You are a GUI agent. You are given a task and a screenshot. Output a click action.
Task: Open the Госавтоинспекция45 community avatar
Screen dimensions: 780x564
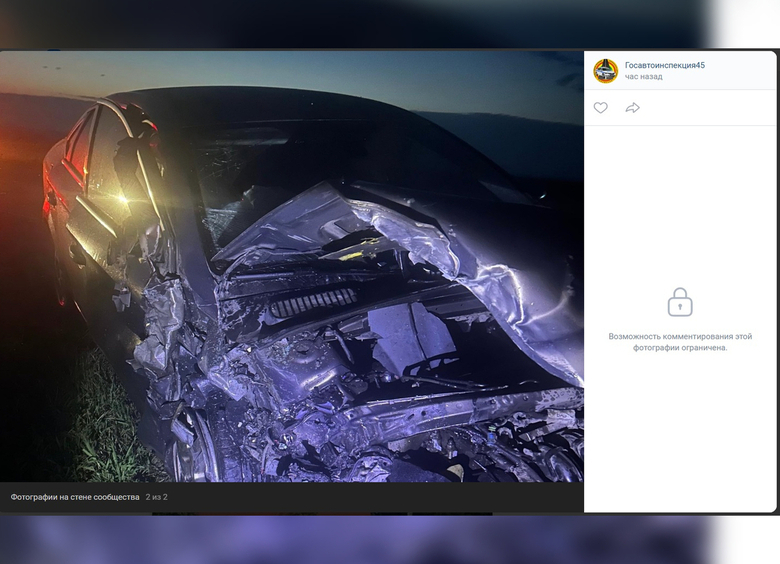tap(605, 71)
